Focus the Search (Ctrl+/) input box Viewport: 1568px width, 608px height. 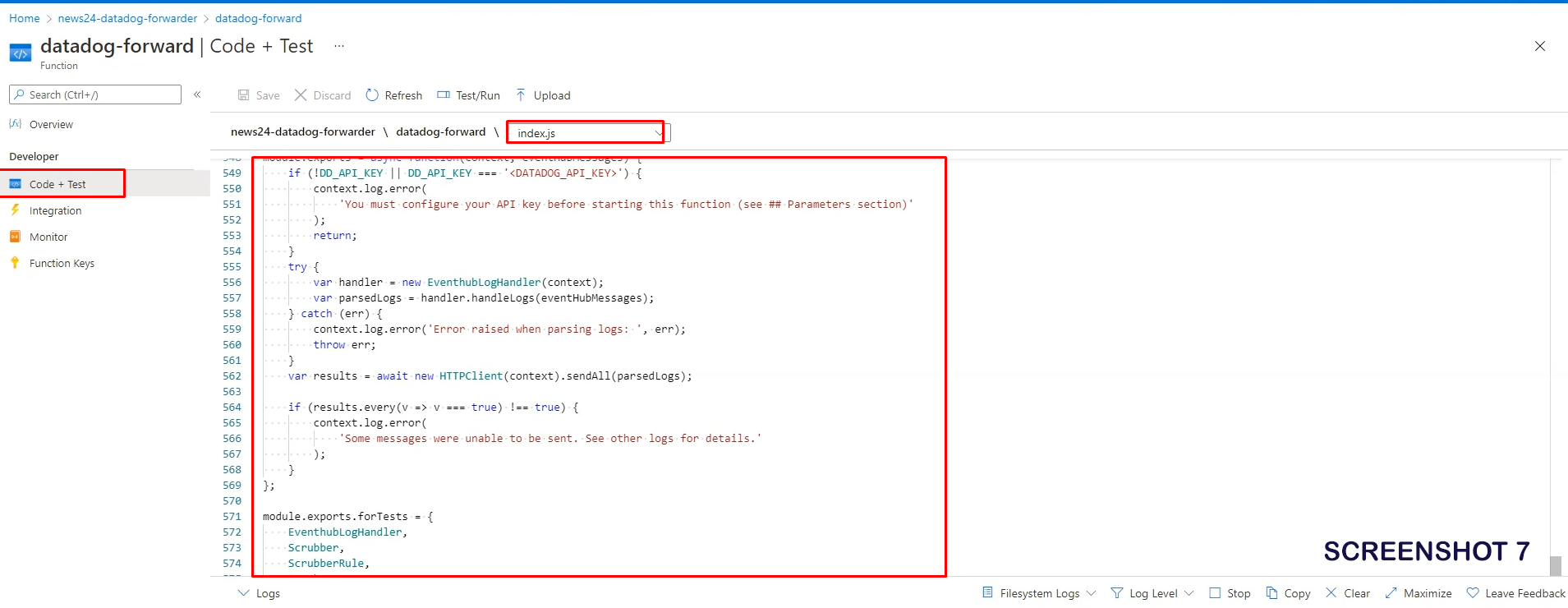pos(95,94)
